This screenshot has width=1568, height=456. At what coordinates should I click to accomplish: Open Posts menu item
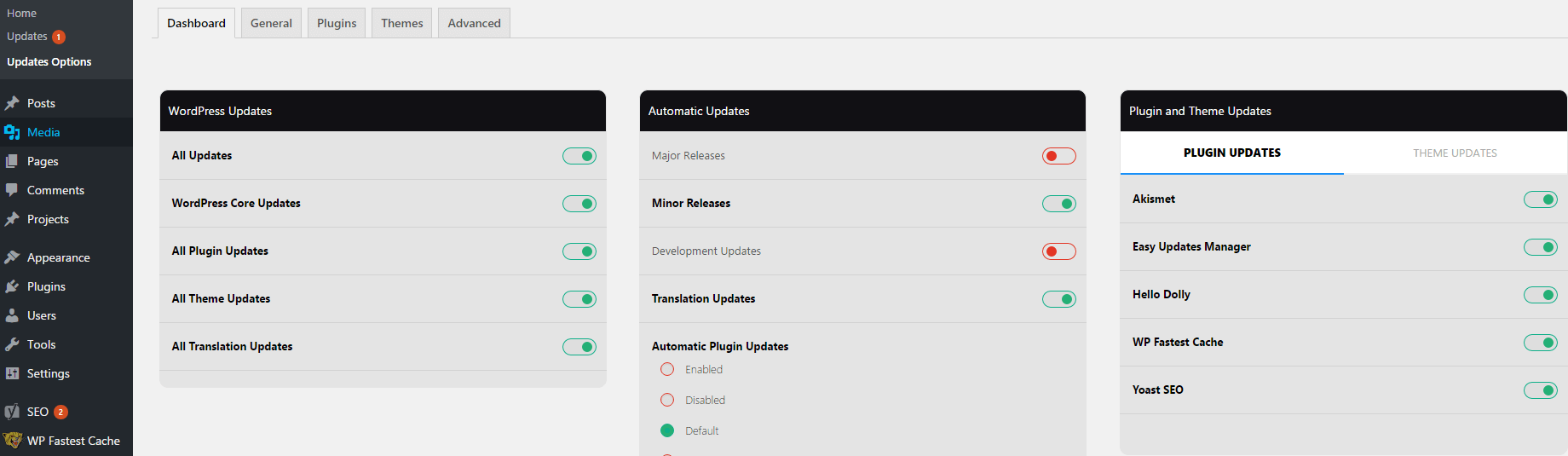pyautogui.click(x=66, y=103)
